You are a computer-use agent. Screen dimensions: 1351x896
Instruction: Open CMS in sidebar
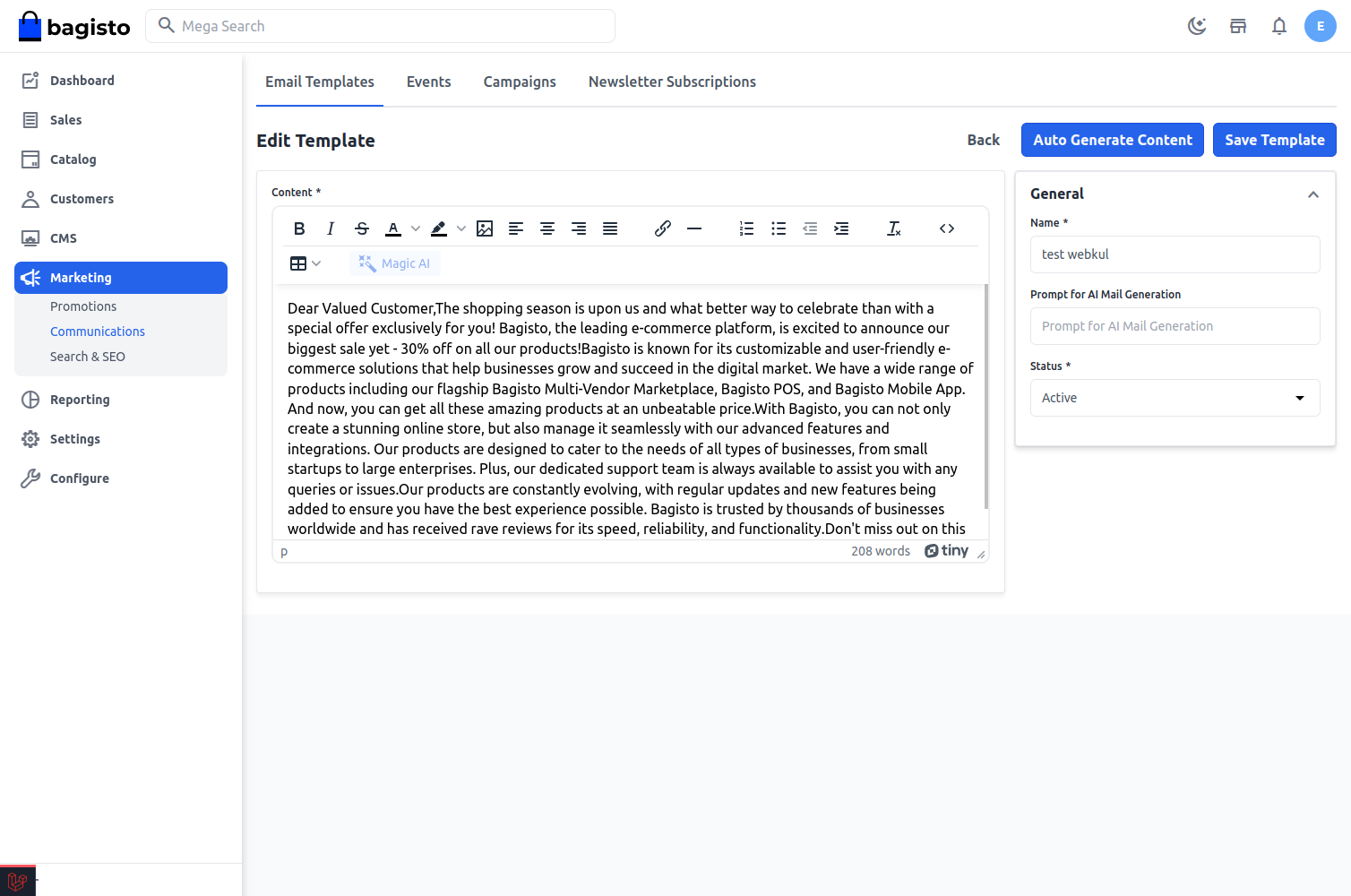[x=121, y=238]
